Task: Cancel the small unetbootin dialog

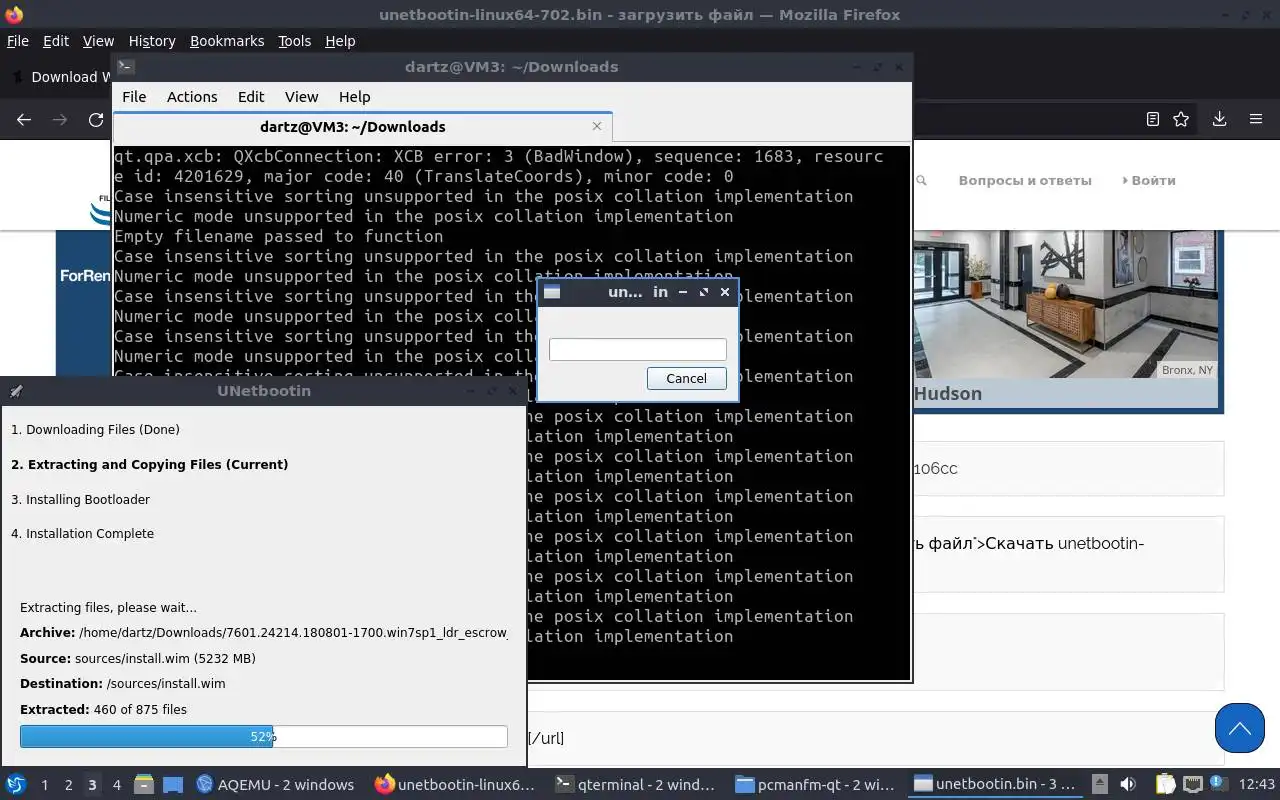Action: pos(686,378)
